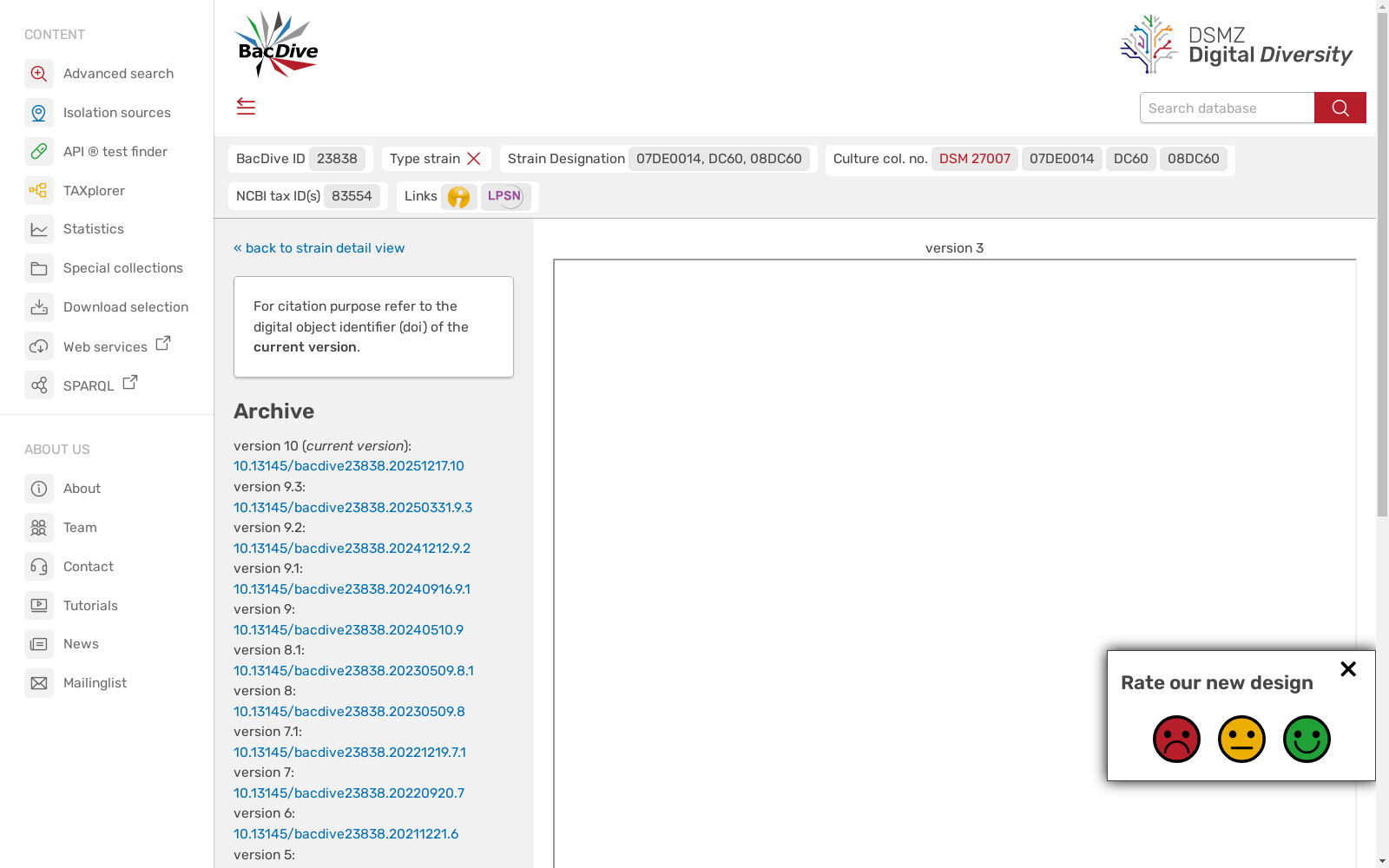Click the Type strain red X marker
The width and height of the screenshot is (1389, 868).
[474, 159]
